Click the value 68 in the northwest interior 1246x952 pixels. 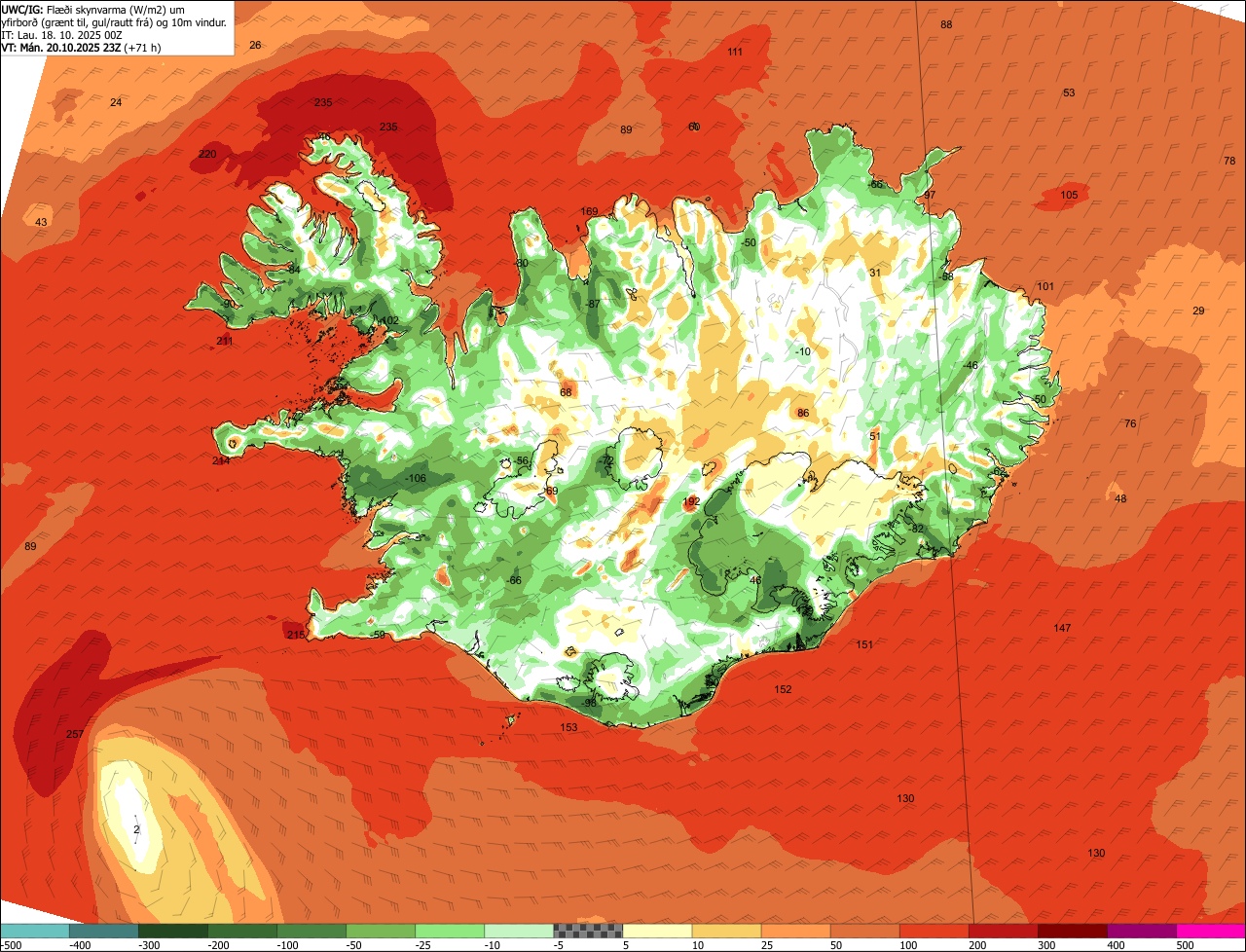click(x=566, y=392)
